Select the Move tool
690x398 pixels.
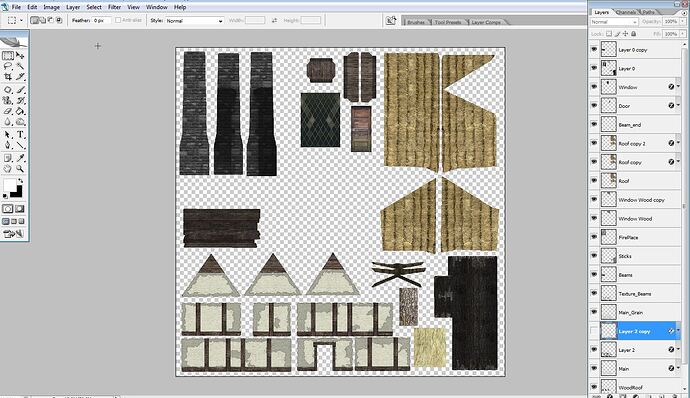tap(20, 55)
